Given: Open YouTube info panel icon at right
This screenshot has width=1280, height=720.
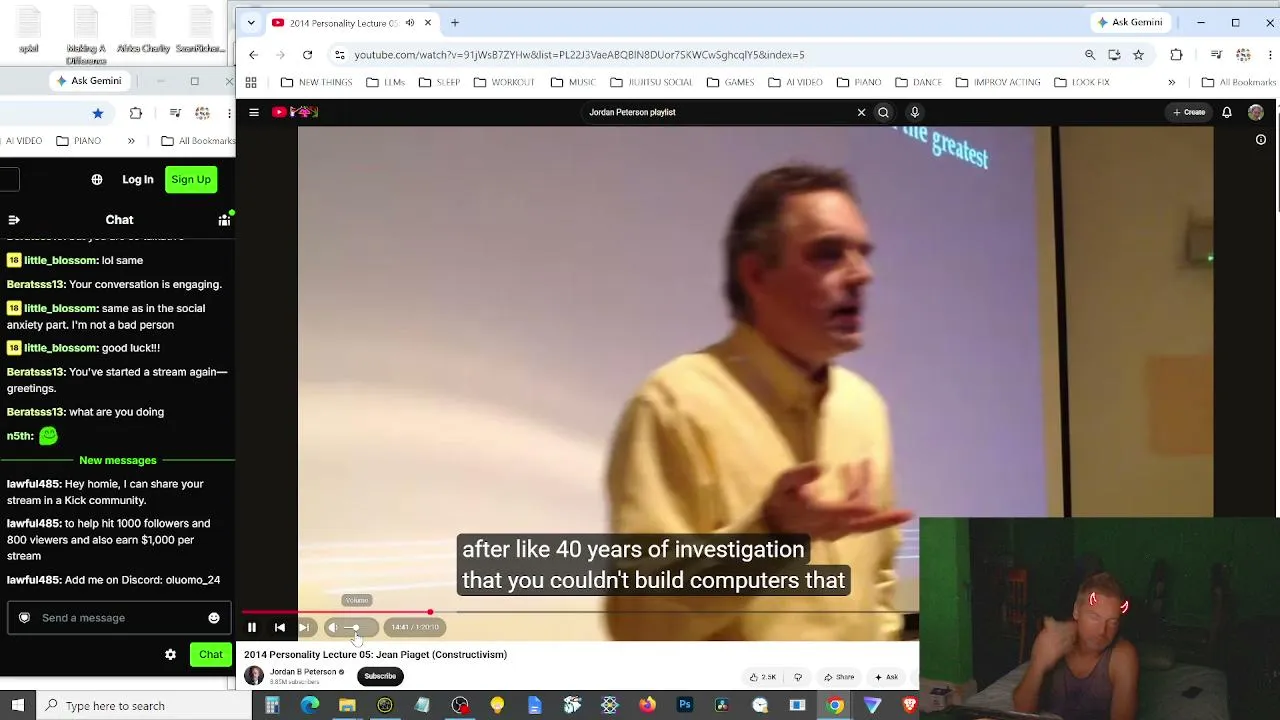Looking at the screenshot, I should pyautogui.click(x=1261, y=140).
